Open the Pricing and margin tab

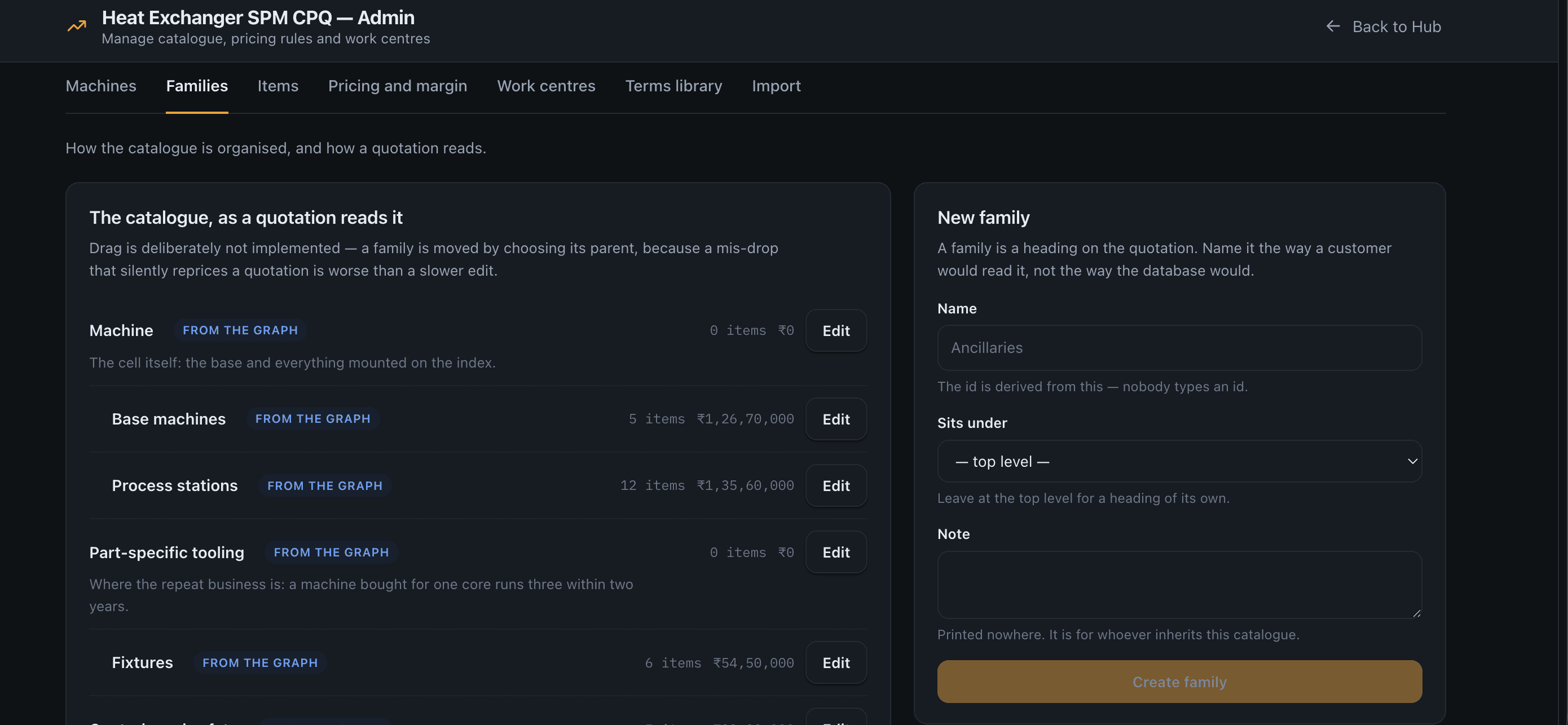coord(398,86)
